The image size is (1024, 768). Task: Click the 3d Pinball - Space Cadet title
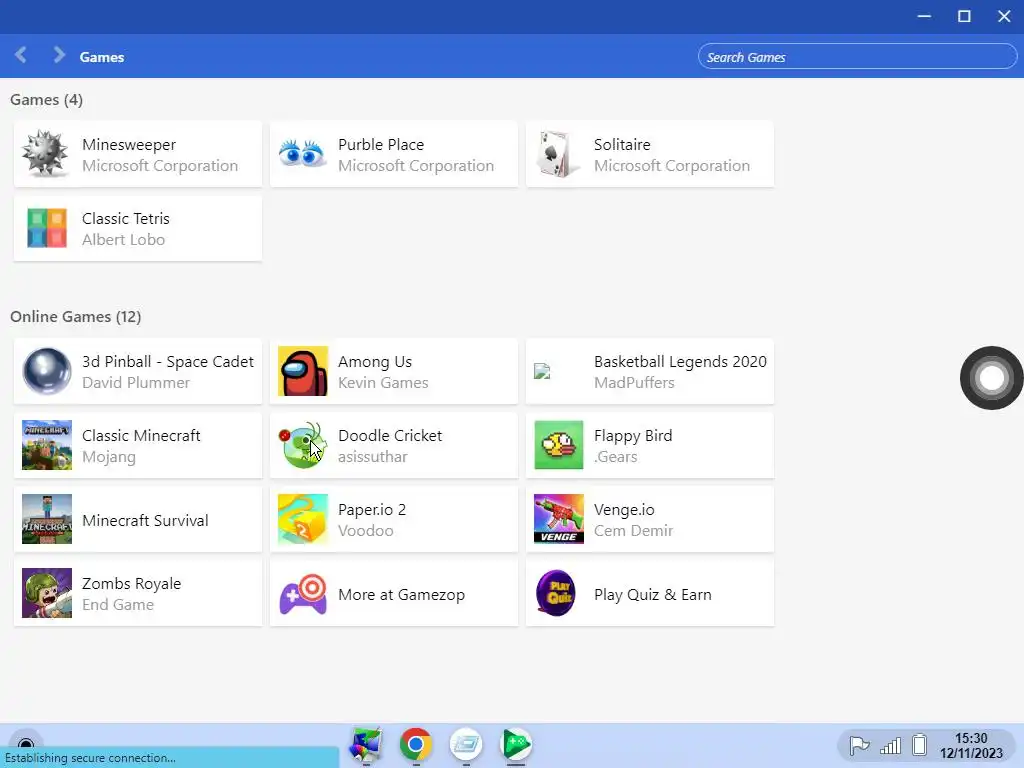tap(168, 361)
